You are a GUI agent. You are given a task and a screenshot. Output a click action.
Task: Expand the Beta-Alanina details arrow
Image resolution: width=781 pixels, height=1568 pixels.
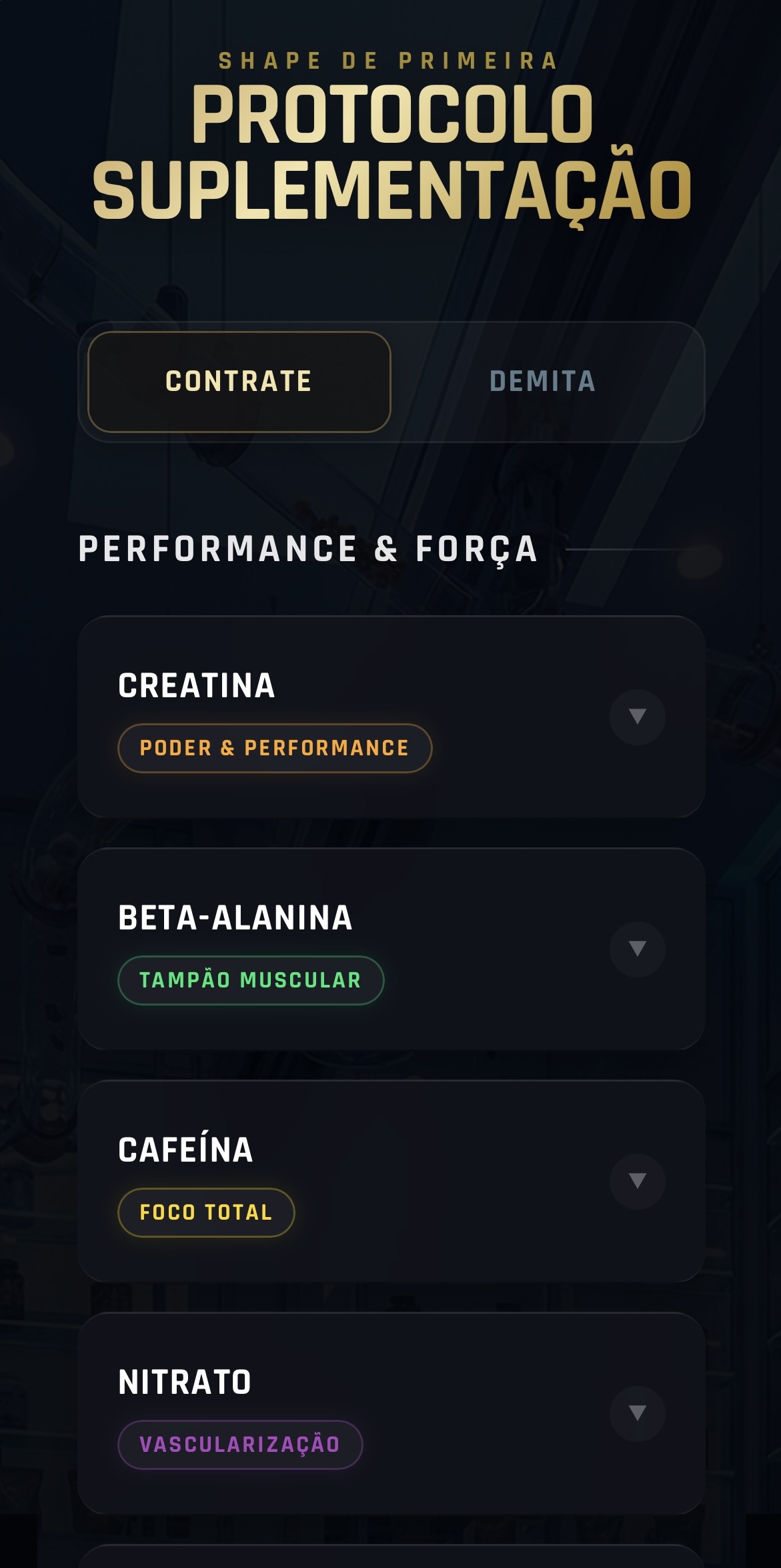click(x=637, y=949)
